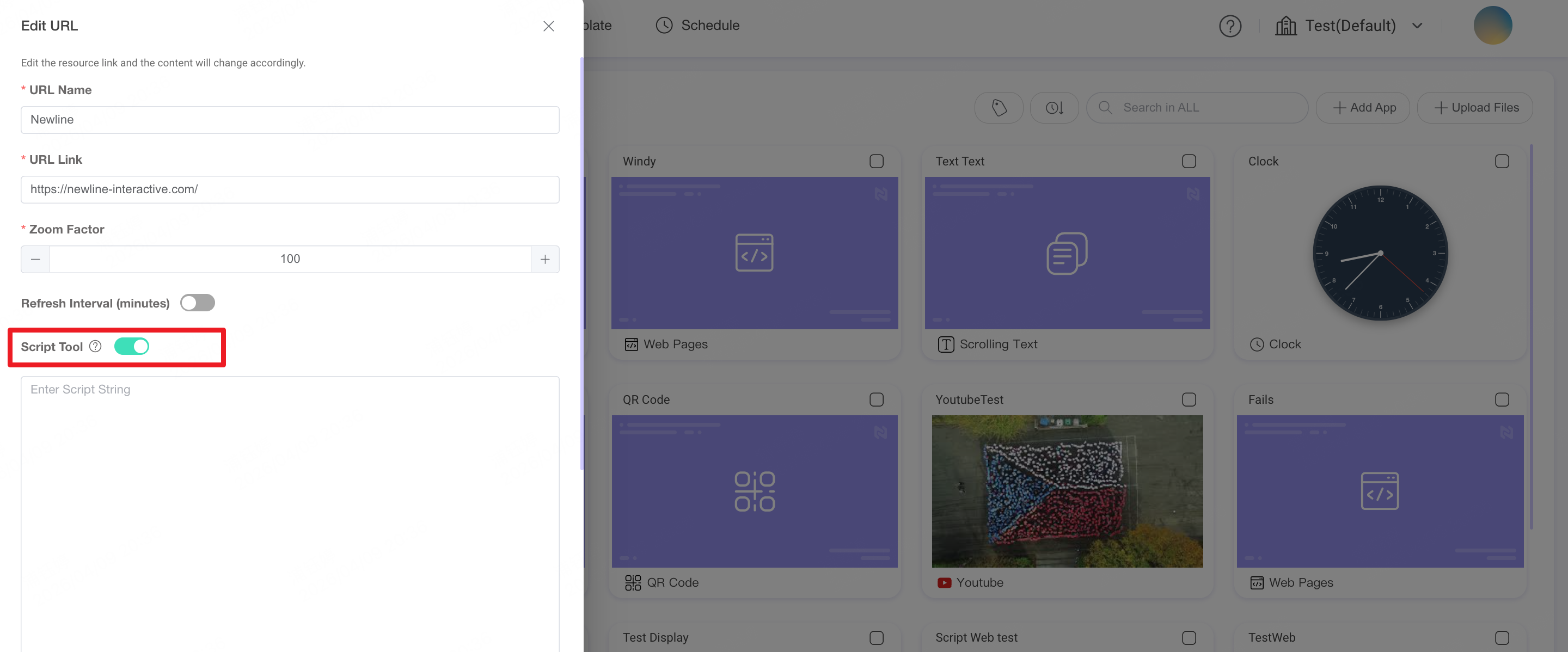Click the "Scrolling Text" type label

[x=999, y=345]
